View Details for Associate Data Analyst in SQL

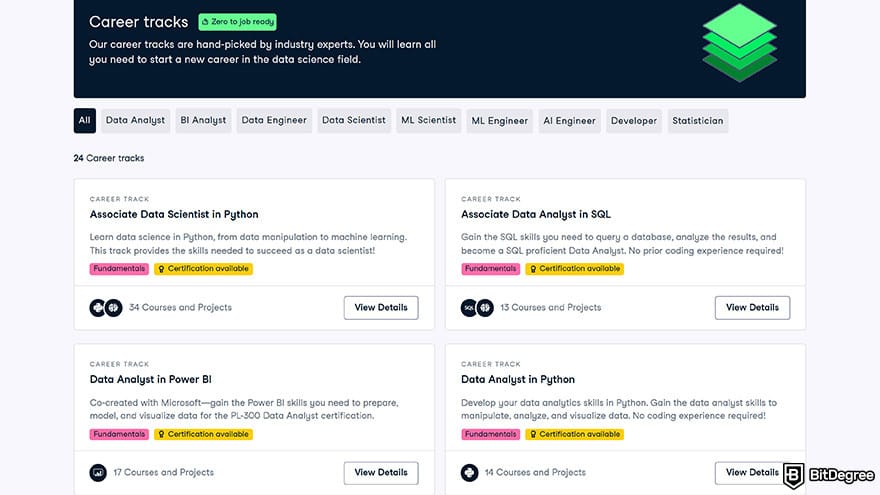click(752, 308)
